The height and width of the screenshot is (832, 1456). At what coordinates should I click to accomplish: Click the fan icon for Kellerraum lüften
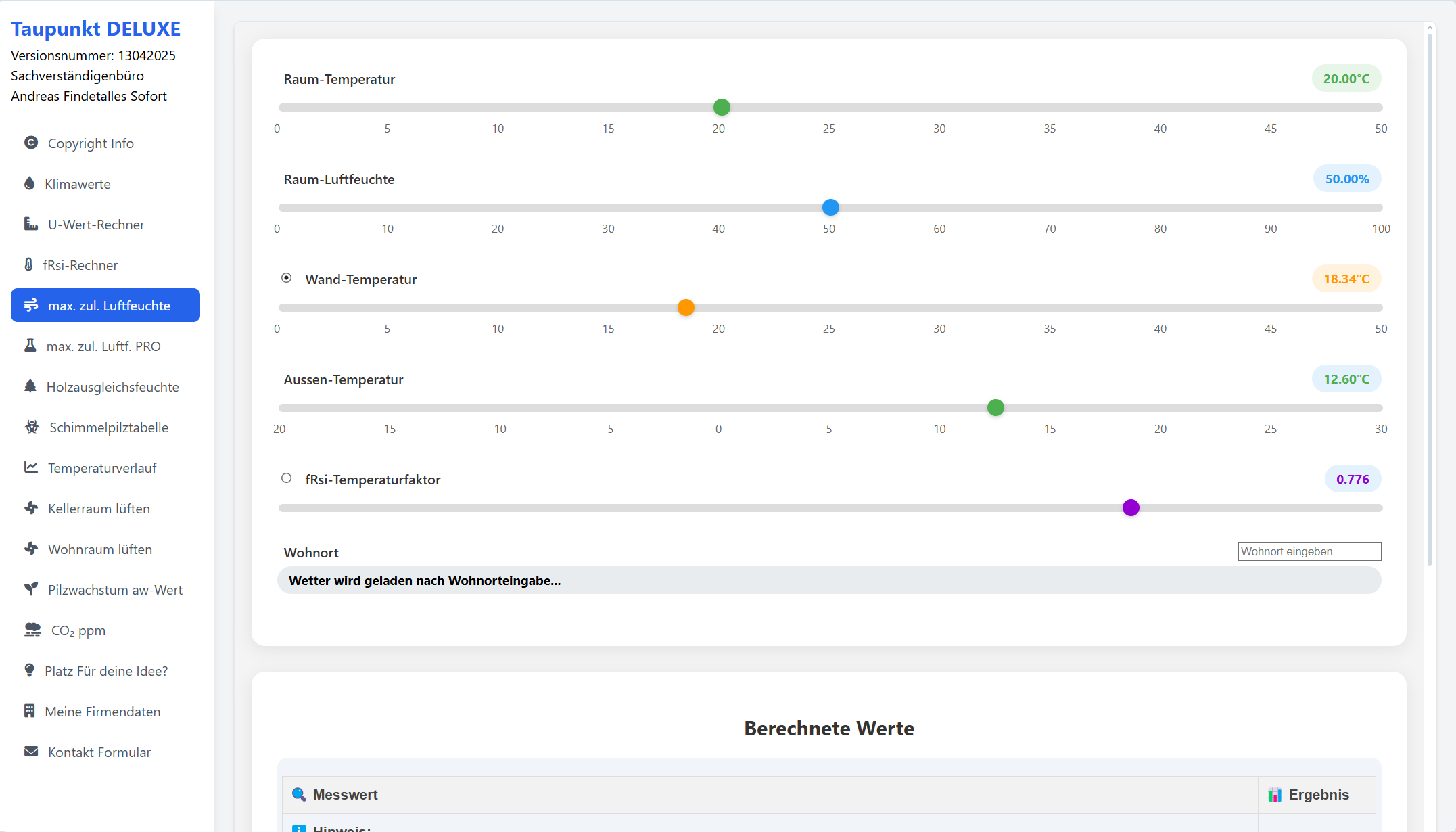(x=31, y=508)
